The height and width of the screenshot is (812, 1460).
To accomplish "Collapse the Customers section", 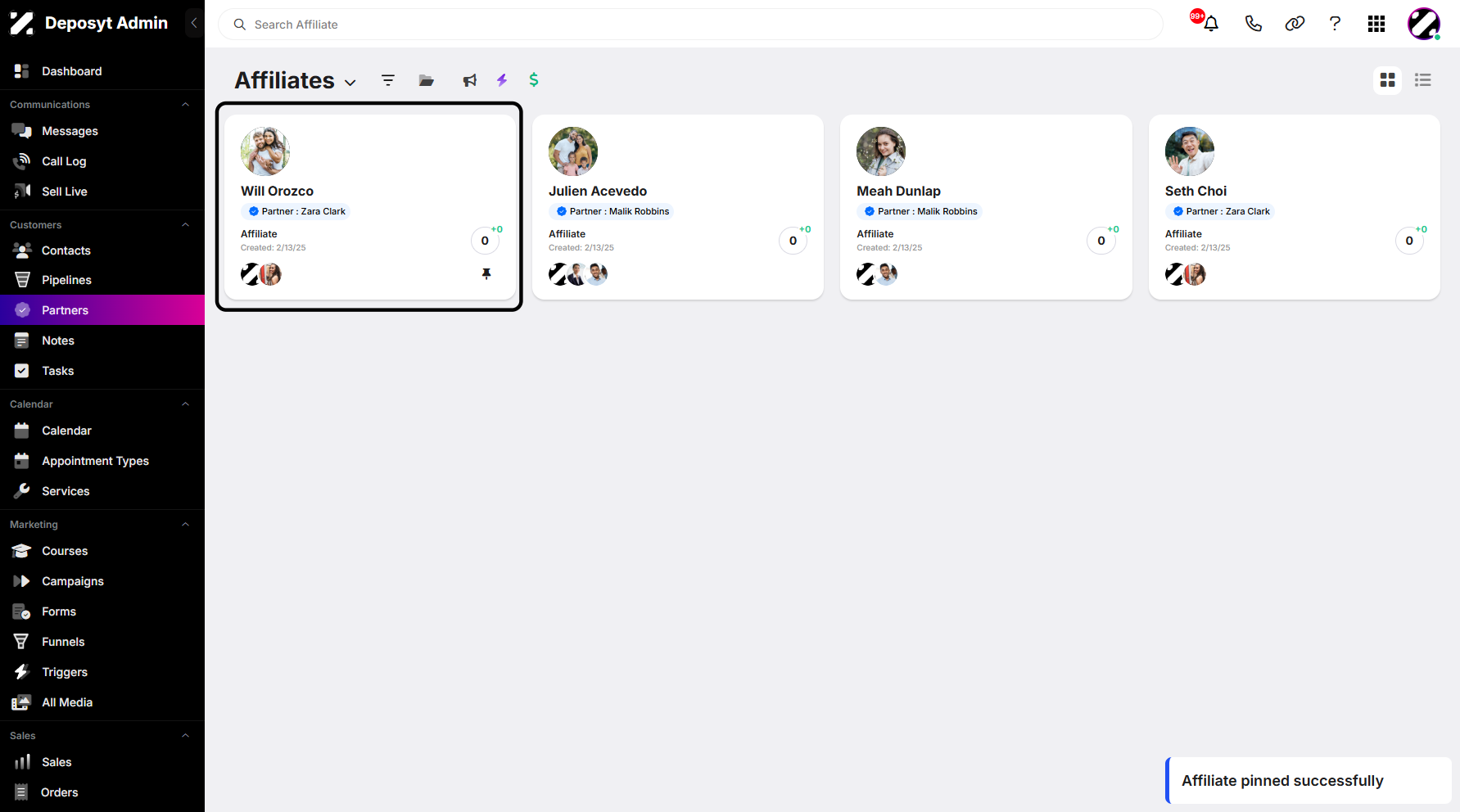I will point(185,225).
